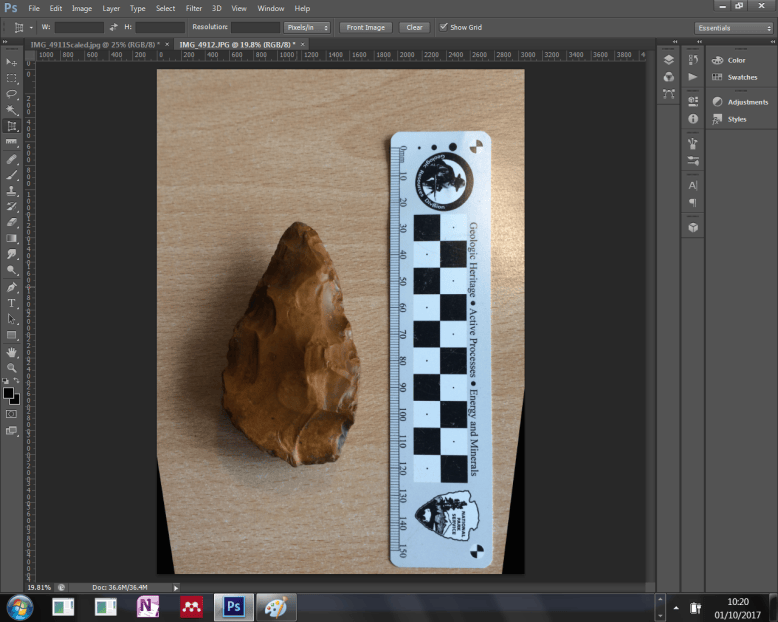The image size is (778, 622).
Task: Open the History panel icon
Action: click(693, 60)
